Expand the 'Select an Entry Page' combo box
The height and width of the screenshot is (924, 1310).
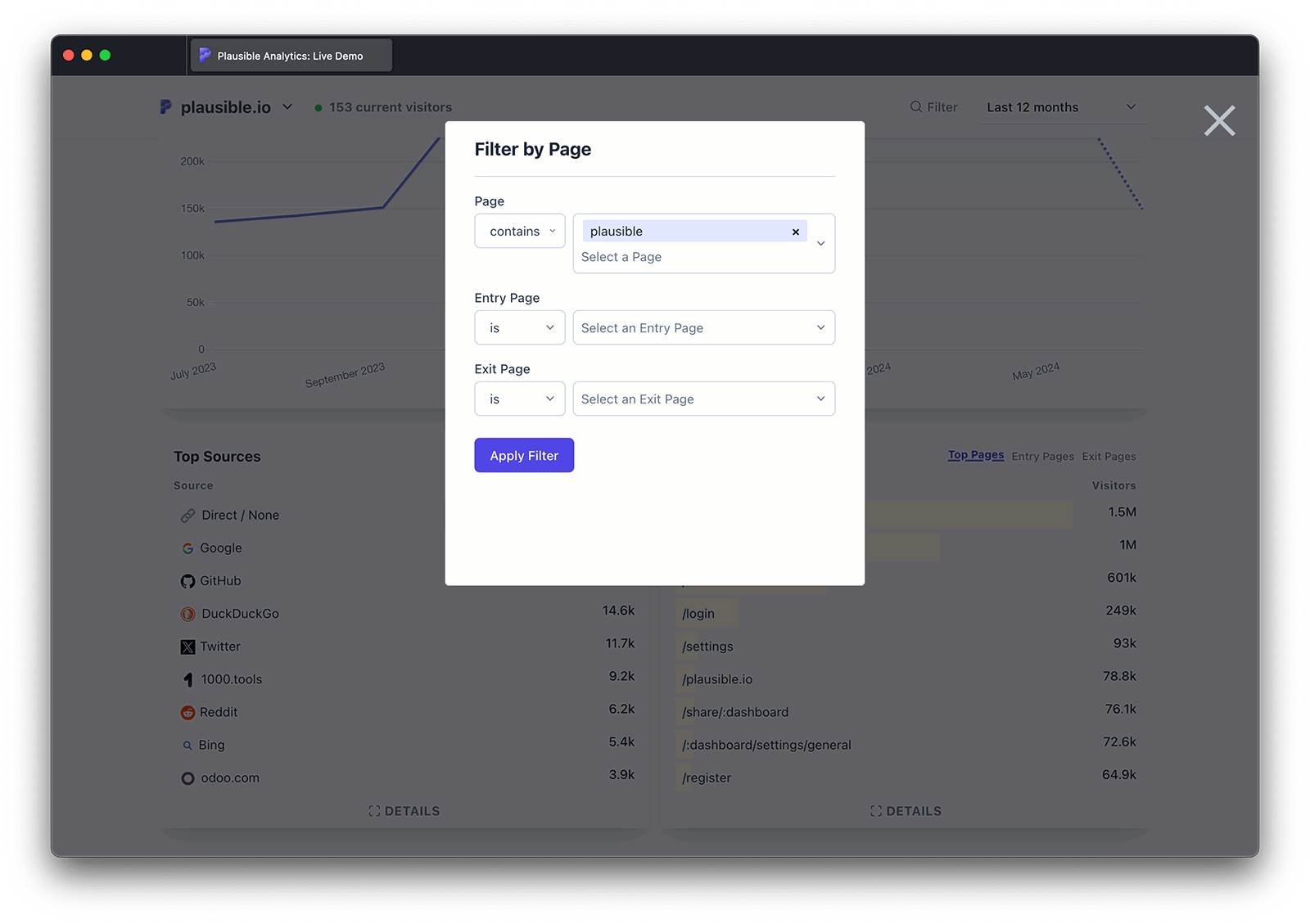[x=703, y=328]
